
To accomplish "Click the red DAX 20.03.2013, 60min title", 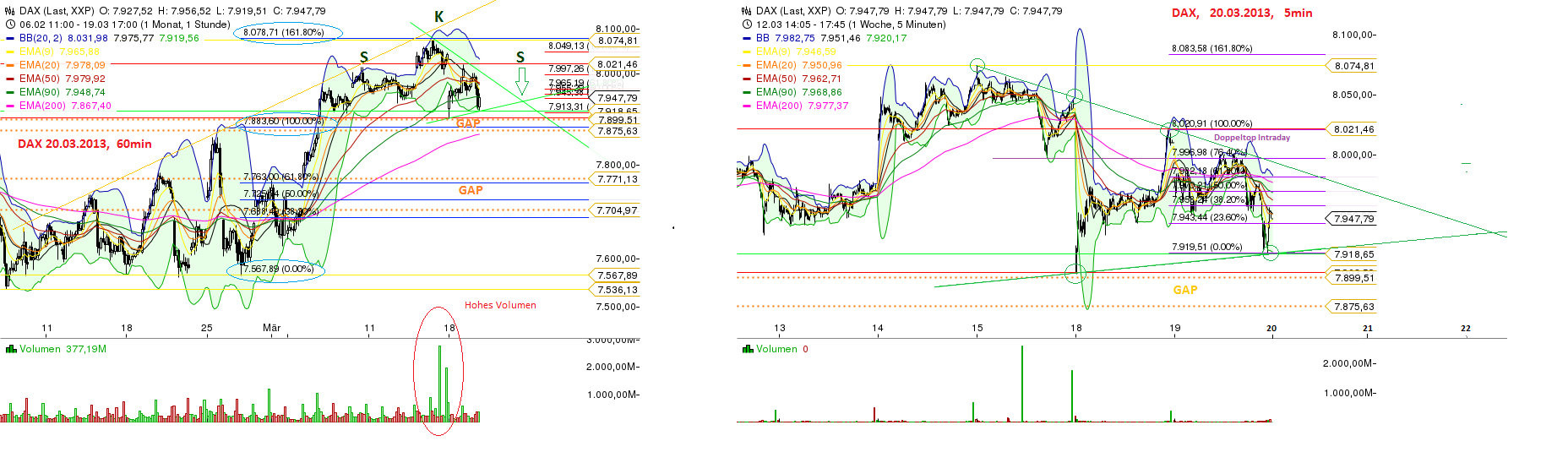I will point(84,144).
